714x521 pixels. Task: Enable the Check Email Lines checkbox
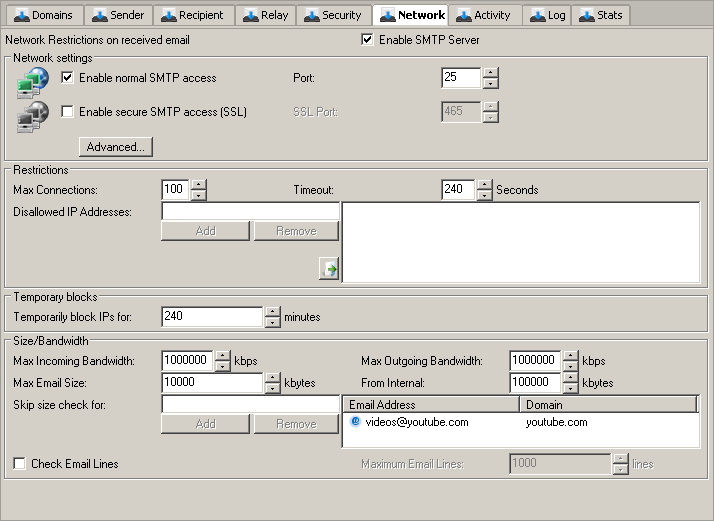pyautogui.click(x=19, y=464)
